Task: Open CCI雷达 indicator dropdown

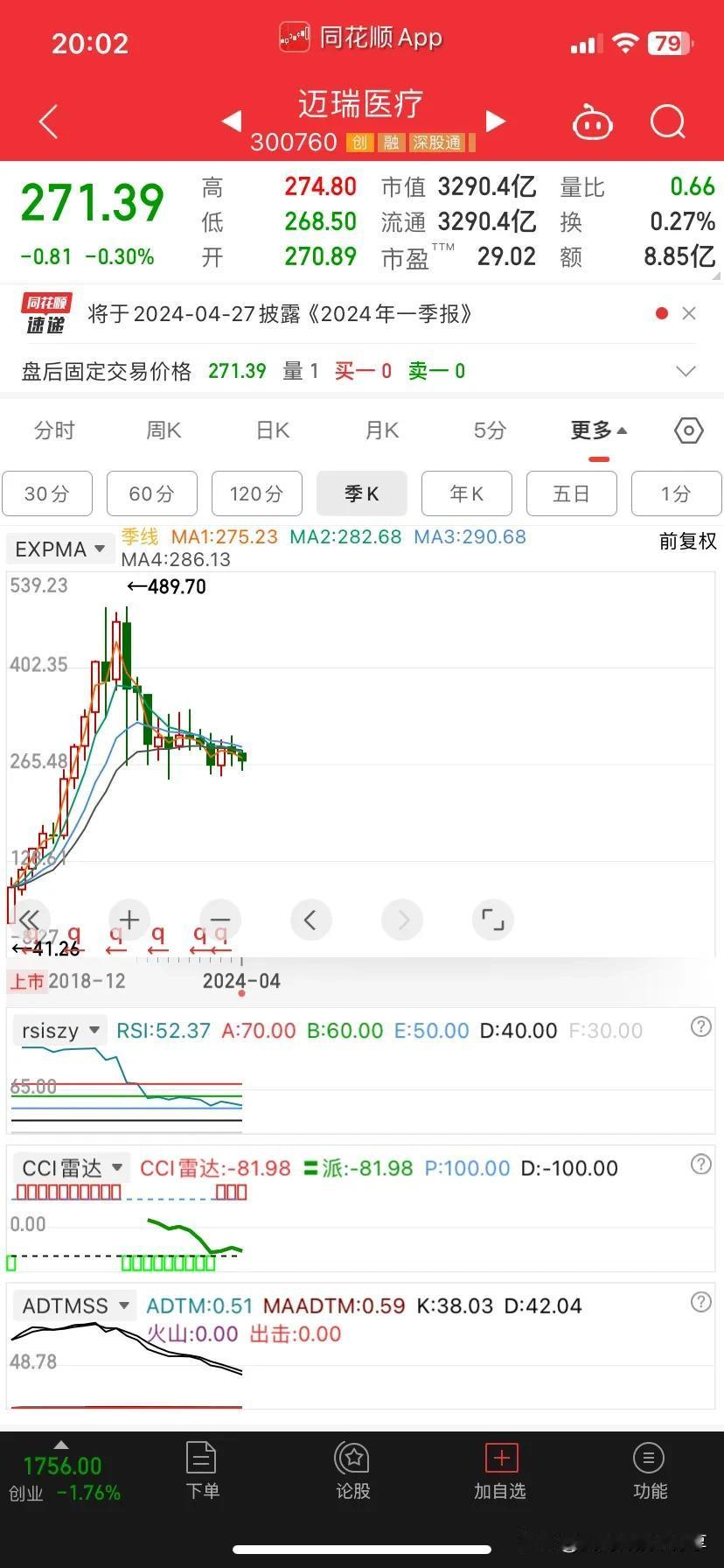Action: (72, 1168)
